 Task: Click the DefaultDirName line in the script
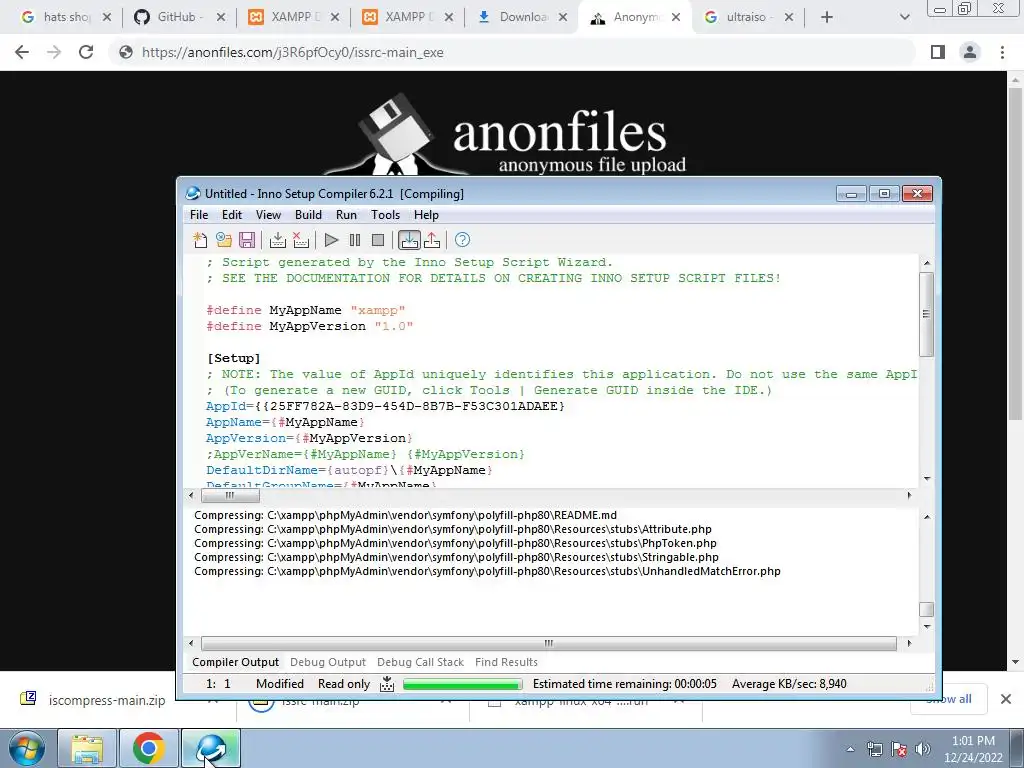[349, 470]
